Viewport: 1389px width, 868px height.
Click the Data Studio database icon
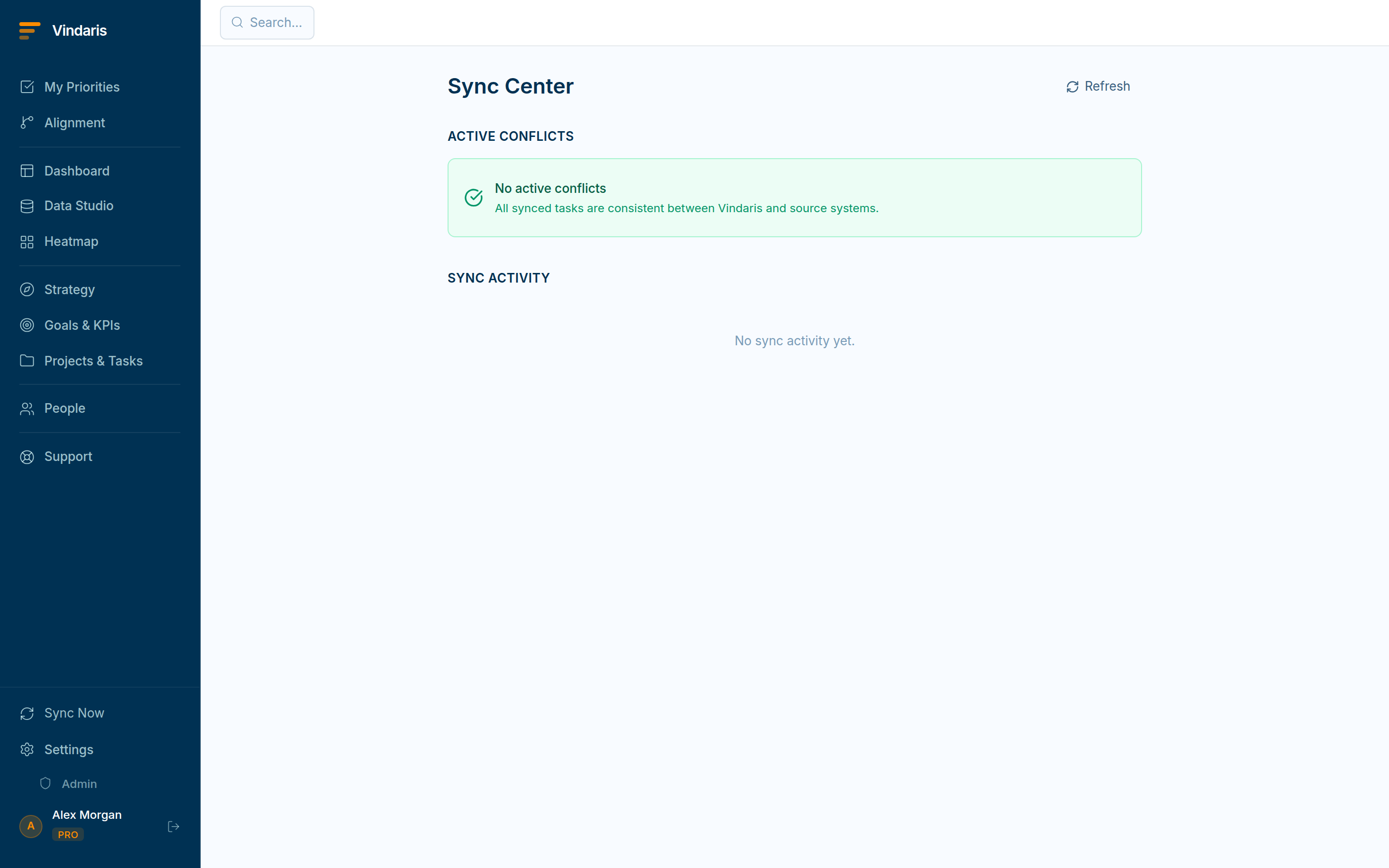(x=27, y=206)
